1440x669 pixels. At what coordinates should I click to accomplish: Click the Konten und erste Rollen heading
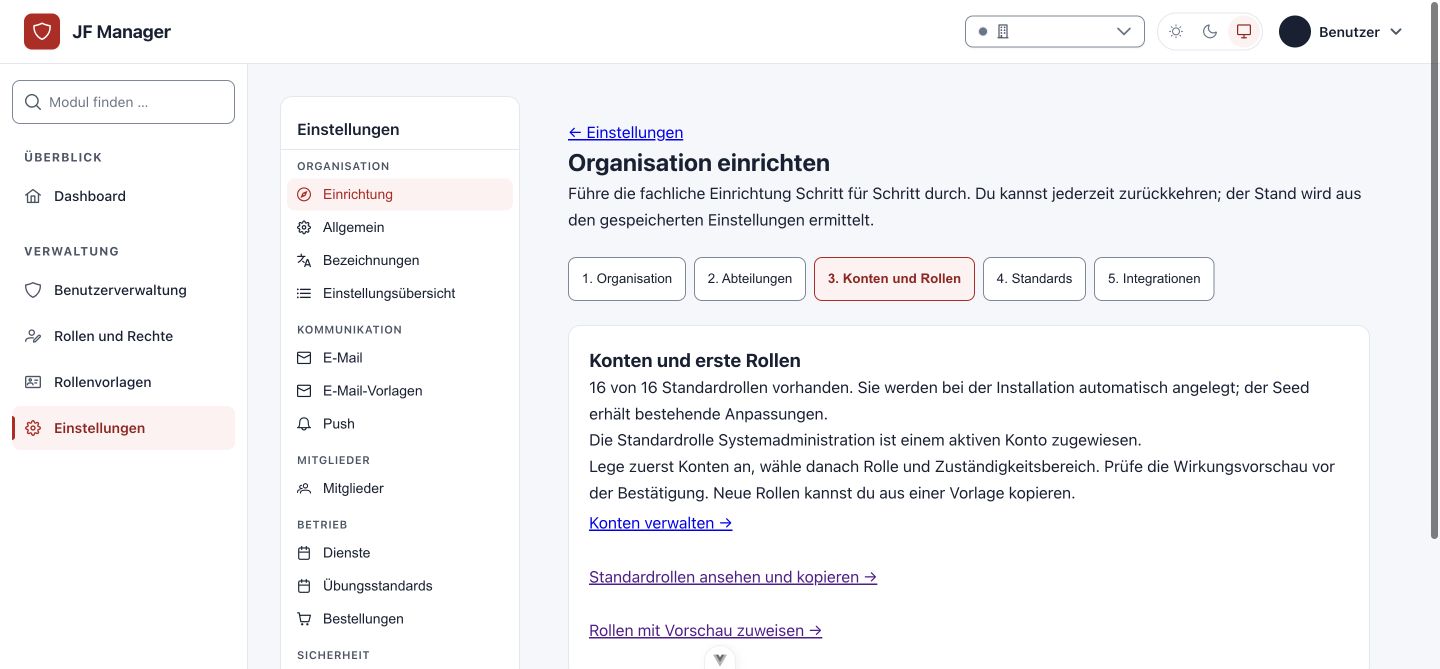point(695,360)
